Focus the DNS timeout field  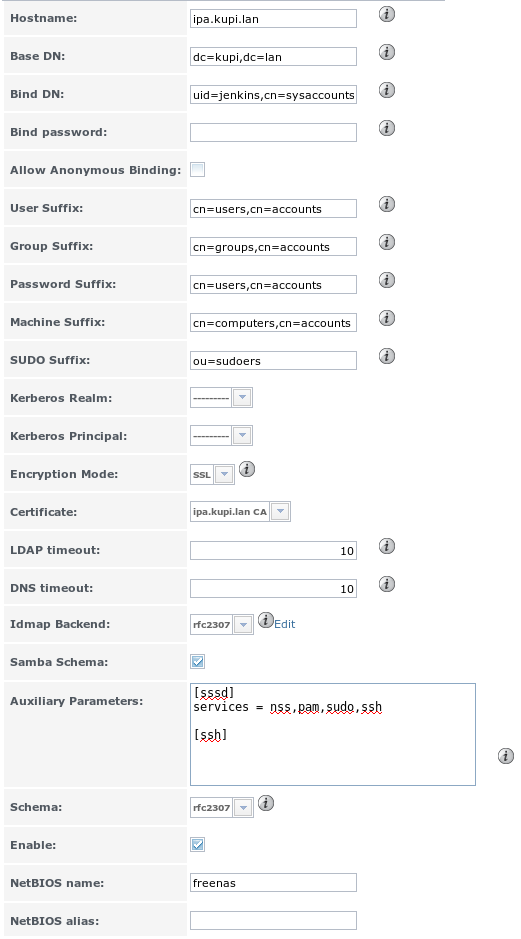pos(274,588)
